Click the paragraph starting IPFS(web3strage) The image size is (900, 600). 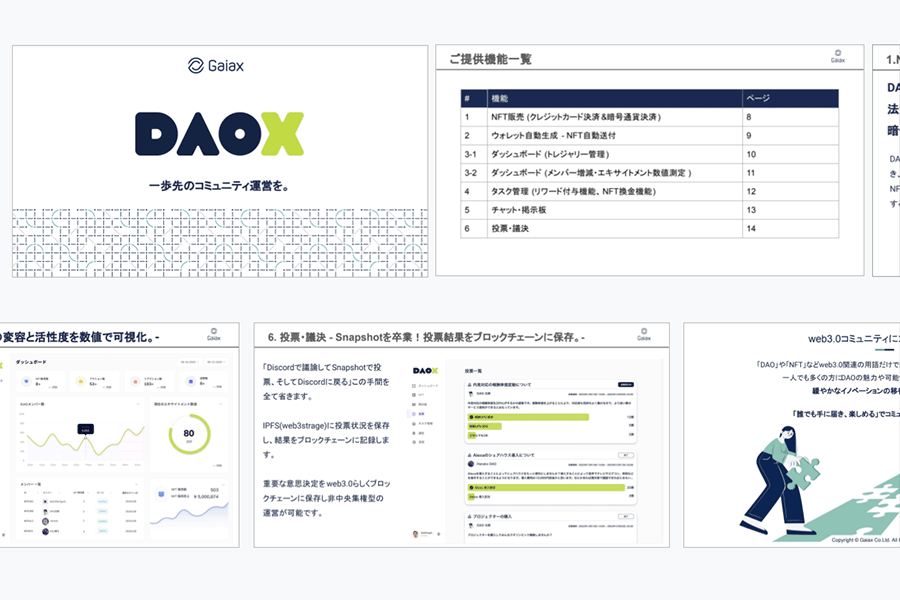click(x=326, y=440)
